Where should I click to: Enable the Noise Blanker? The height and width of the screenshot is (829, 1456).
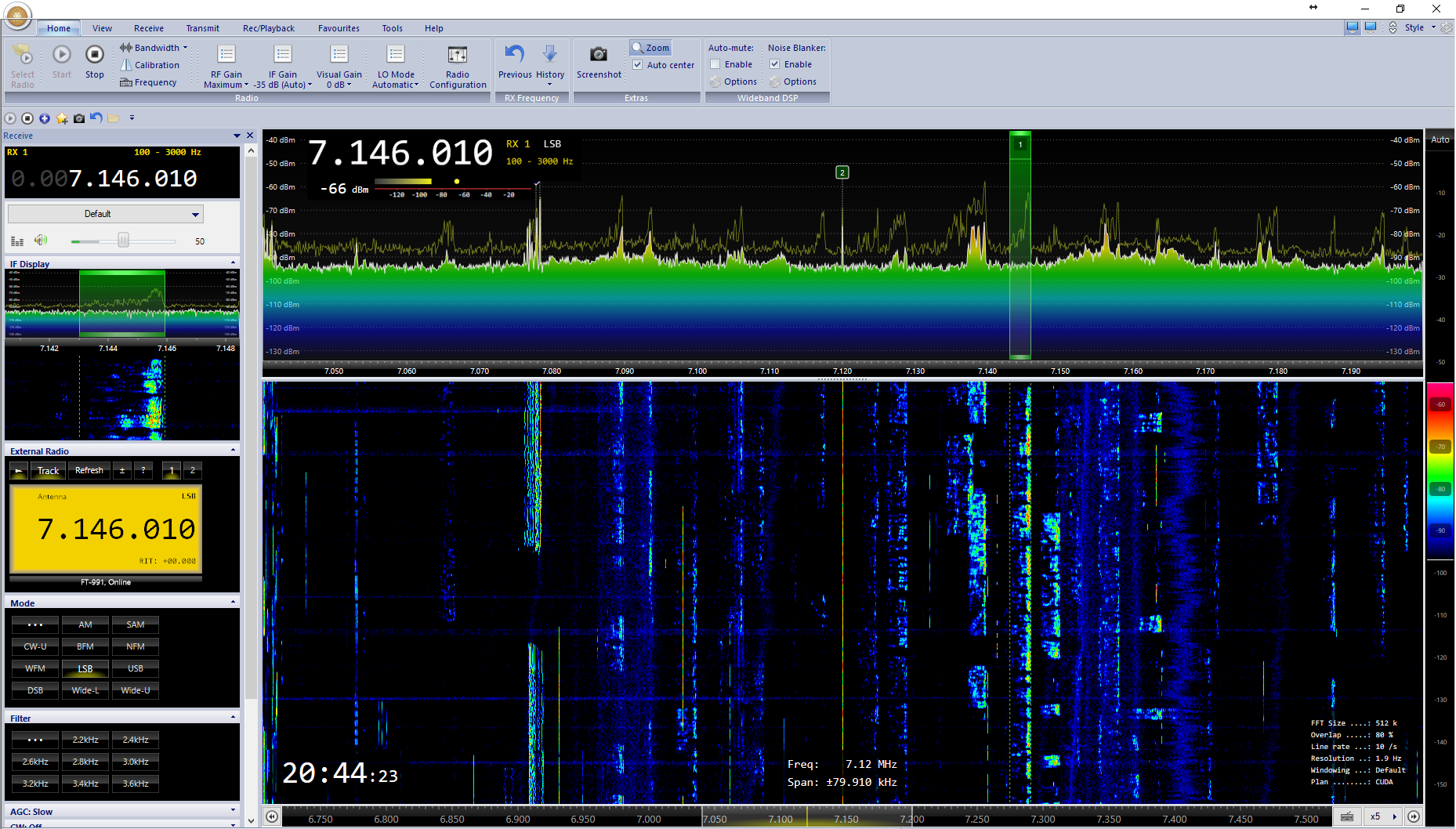pyautogui.click(x=774, y=64)
